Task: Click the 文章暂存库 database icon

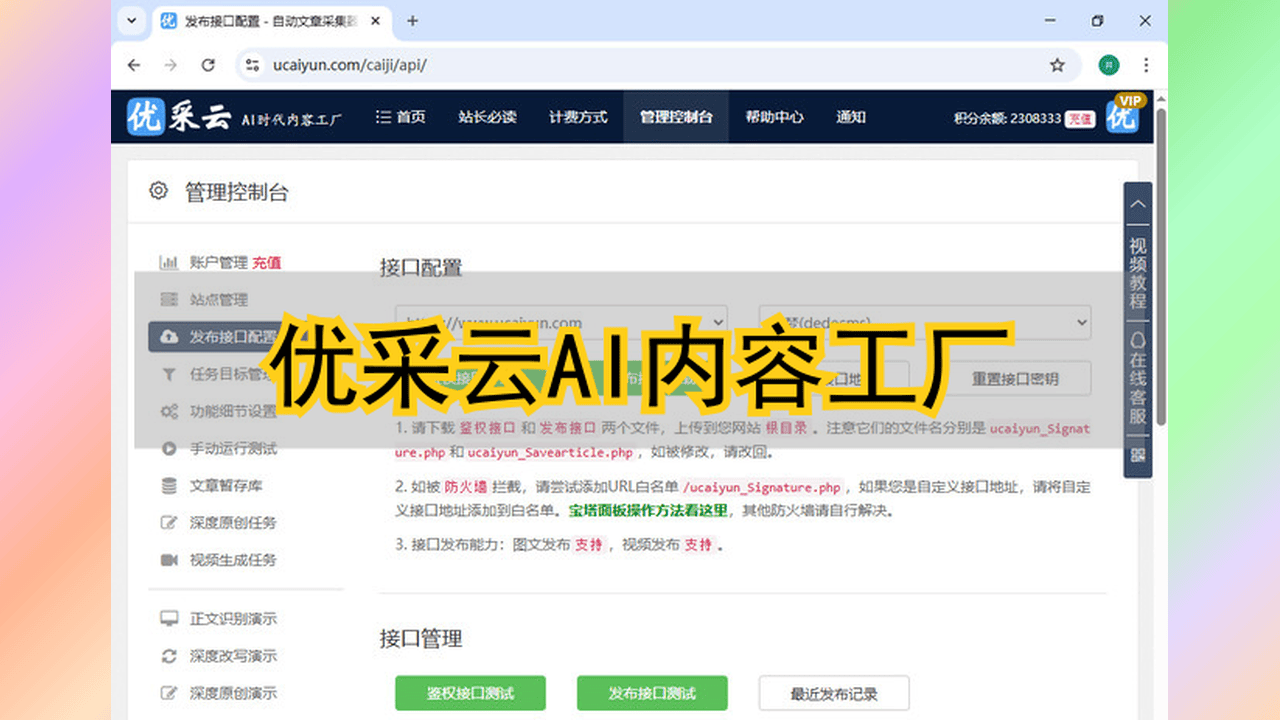Action: [169, 486]
